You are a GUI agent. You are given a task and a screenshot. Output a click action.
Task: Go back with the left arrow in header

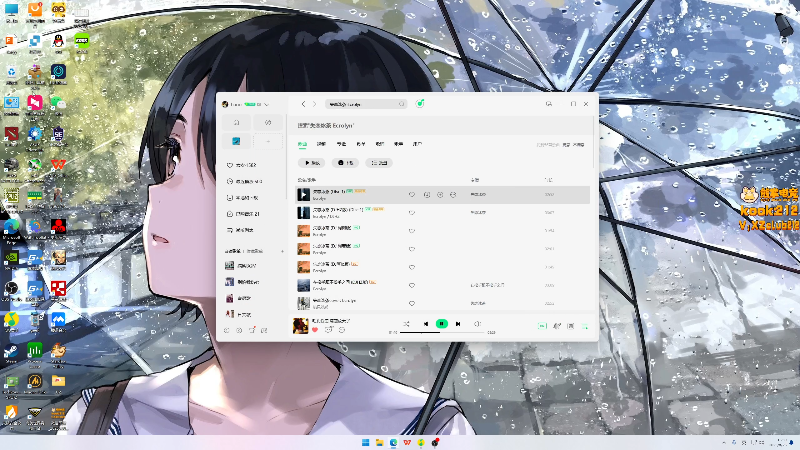tap(303, 104)
